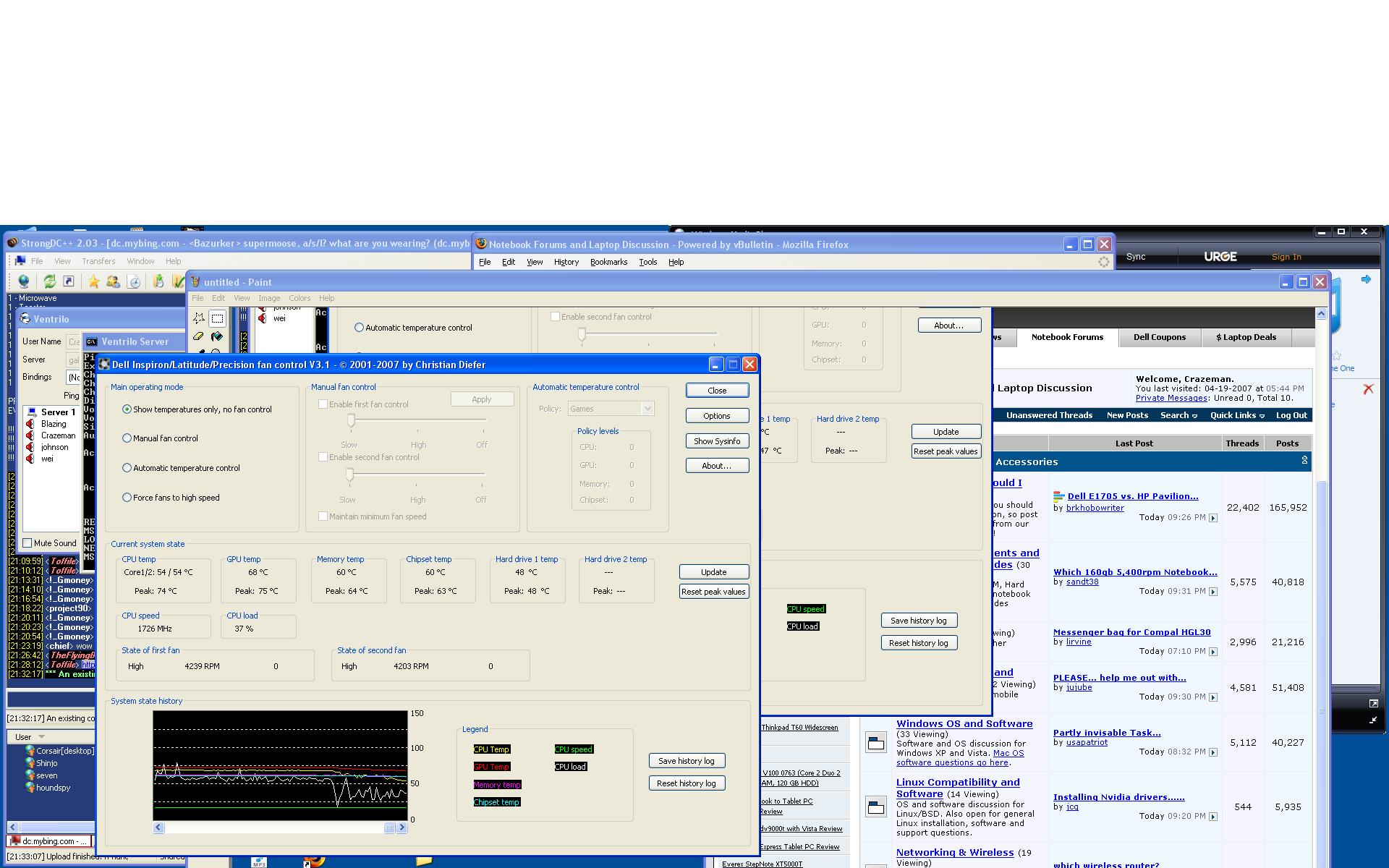Image resolution: width=1389 pixels, height=868 pixels.
Task: Click speaker icon next to Crazeman in Ventrilo
Action: pos(30,435)
